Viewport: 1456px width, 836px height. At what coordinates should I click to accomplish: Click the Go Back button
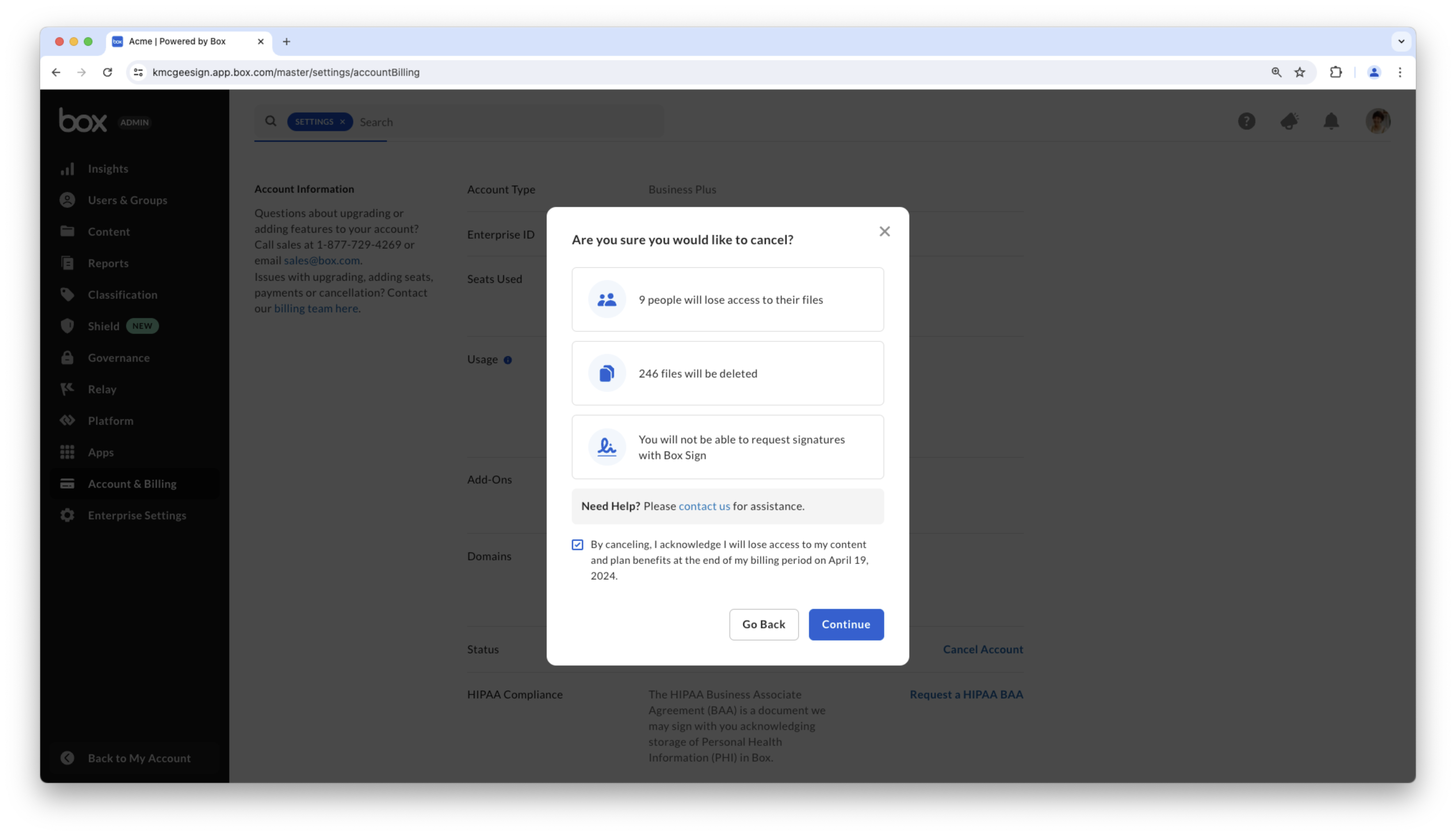pos(763,624)
